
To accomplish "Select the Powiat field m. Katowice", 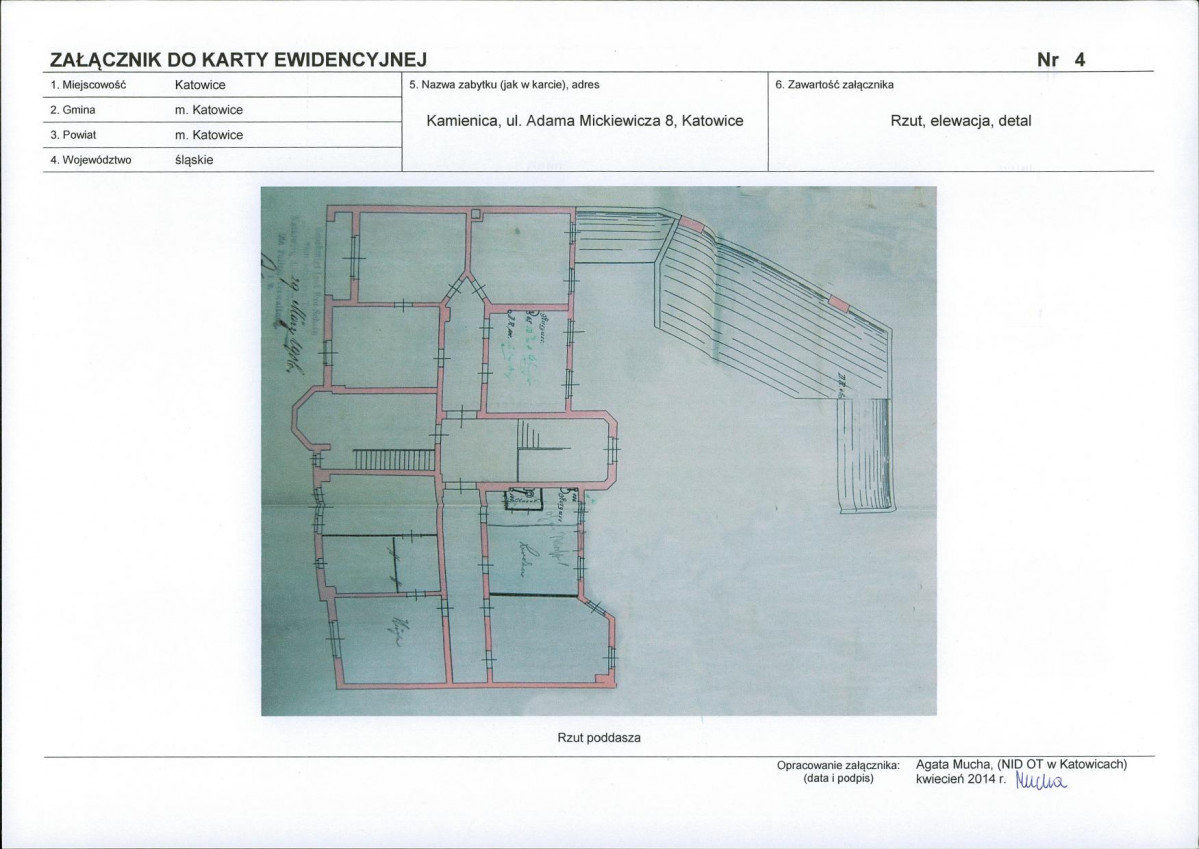I will point(209,135).
